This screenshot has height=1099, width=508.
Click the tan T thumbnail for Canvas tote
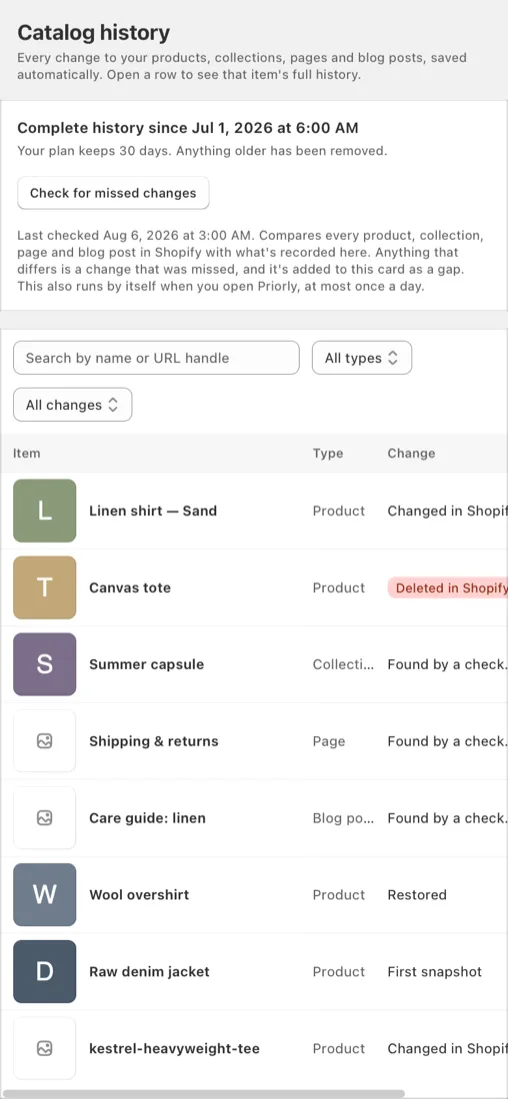(x=44, y=587)
